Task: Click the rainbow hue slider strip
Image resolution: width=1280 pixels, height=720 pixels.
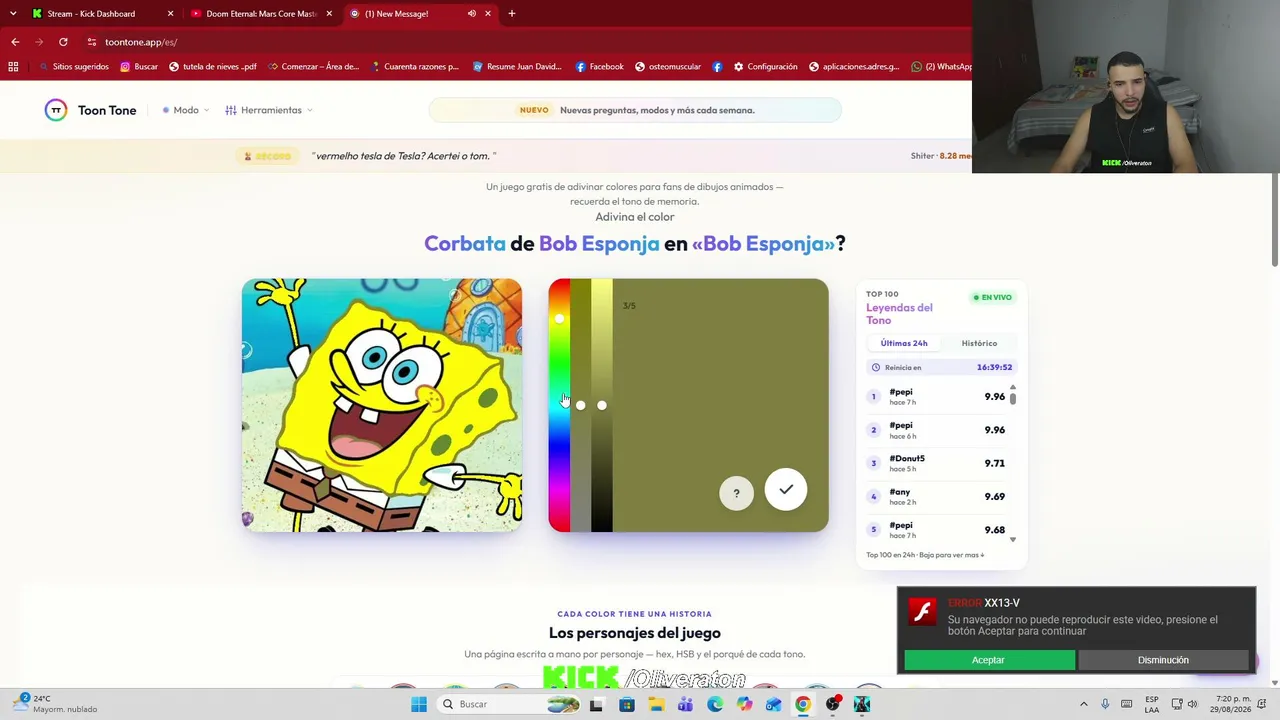Action: pyautogui.click(x=559, y=405)
